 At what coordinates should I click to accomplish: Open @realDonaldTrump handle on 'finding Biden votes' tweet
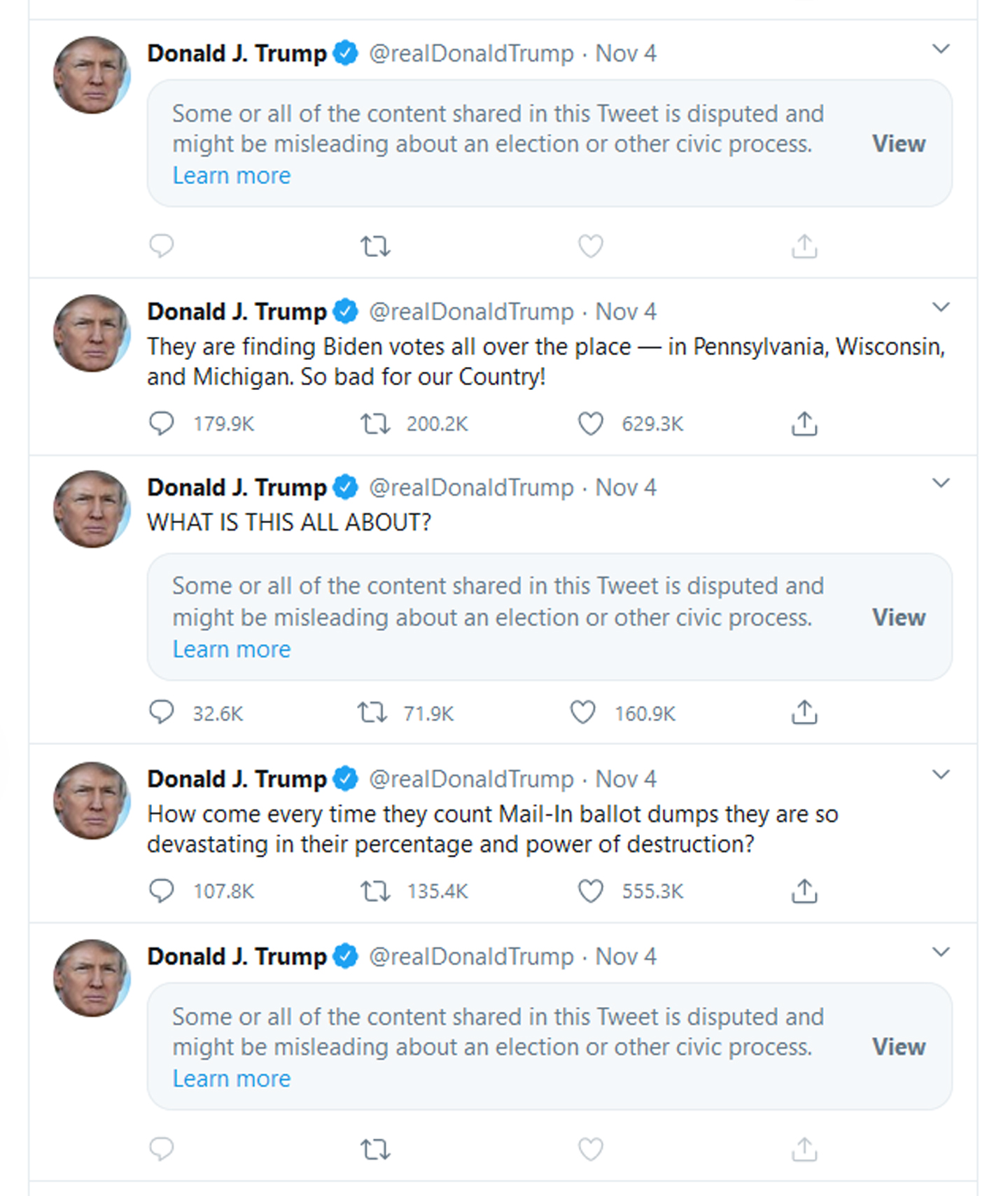pos(471,312)
